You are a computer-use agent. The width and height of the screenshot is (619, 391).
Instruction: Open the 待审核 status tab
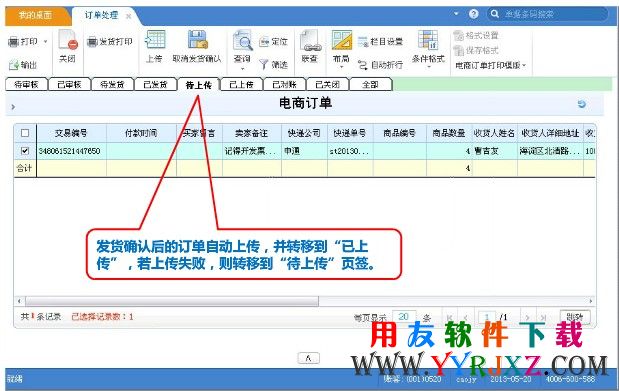pos(26,84)
